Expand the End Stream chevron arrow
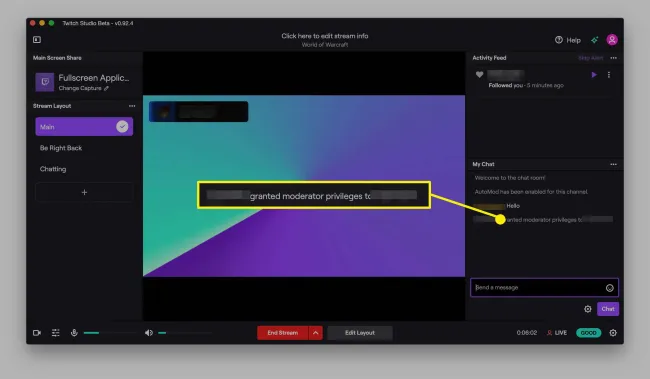This screenshot has width=650, height=379. pos(315,333)
